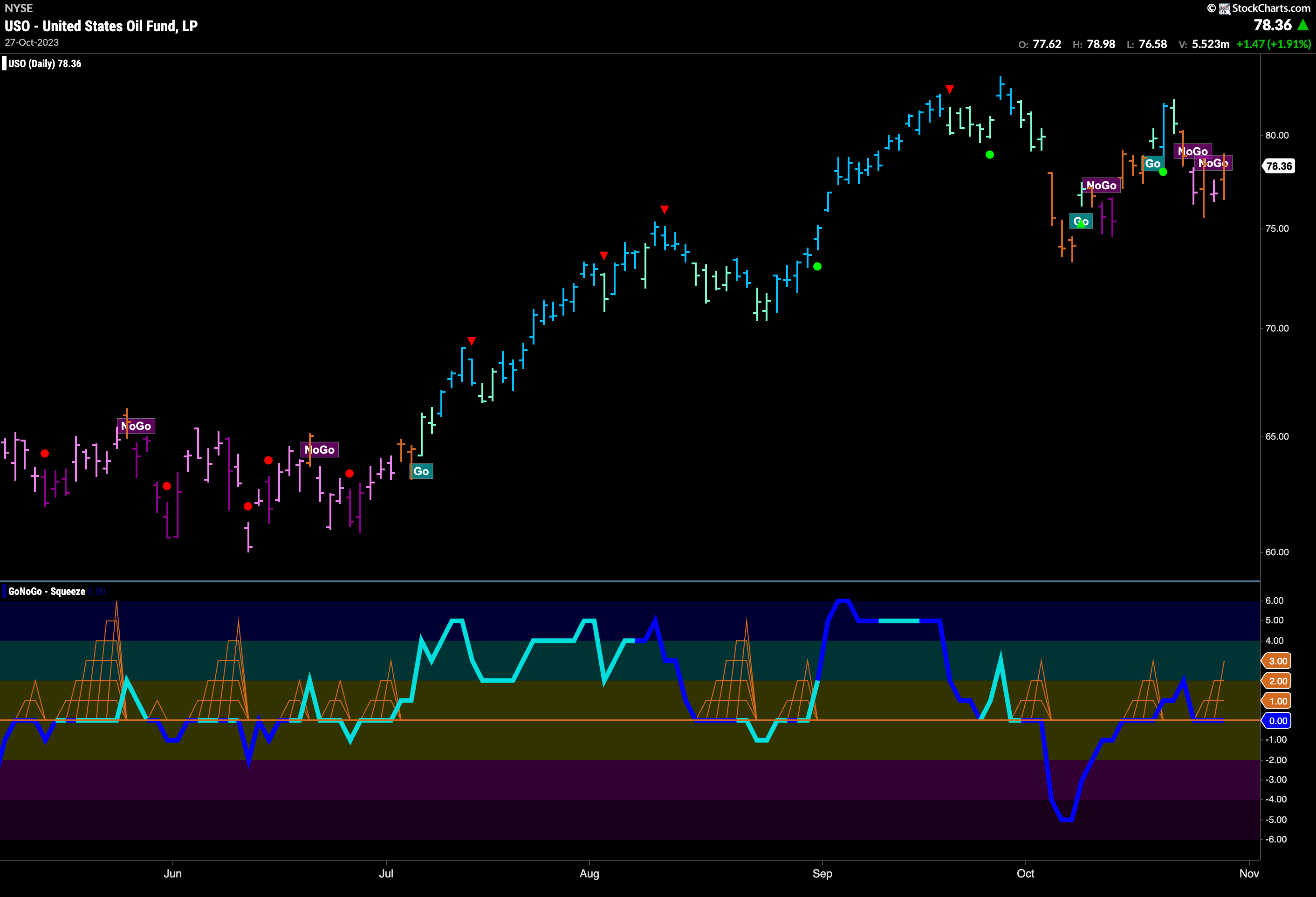Click the Go label at the early October low
This screenshot has height=897, width=1316.
[x=1081, y=221]
